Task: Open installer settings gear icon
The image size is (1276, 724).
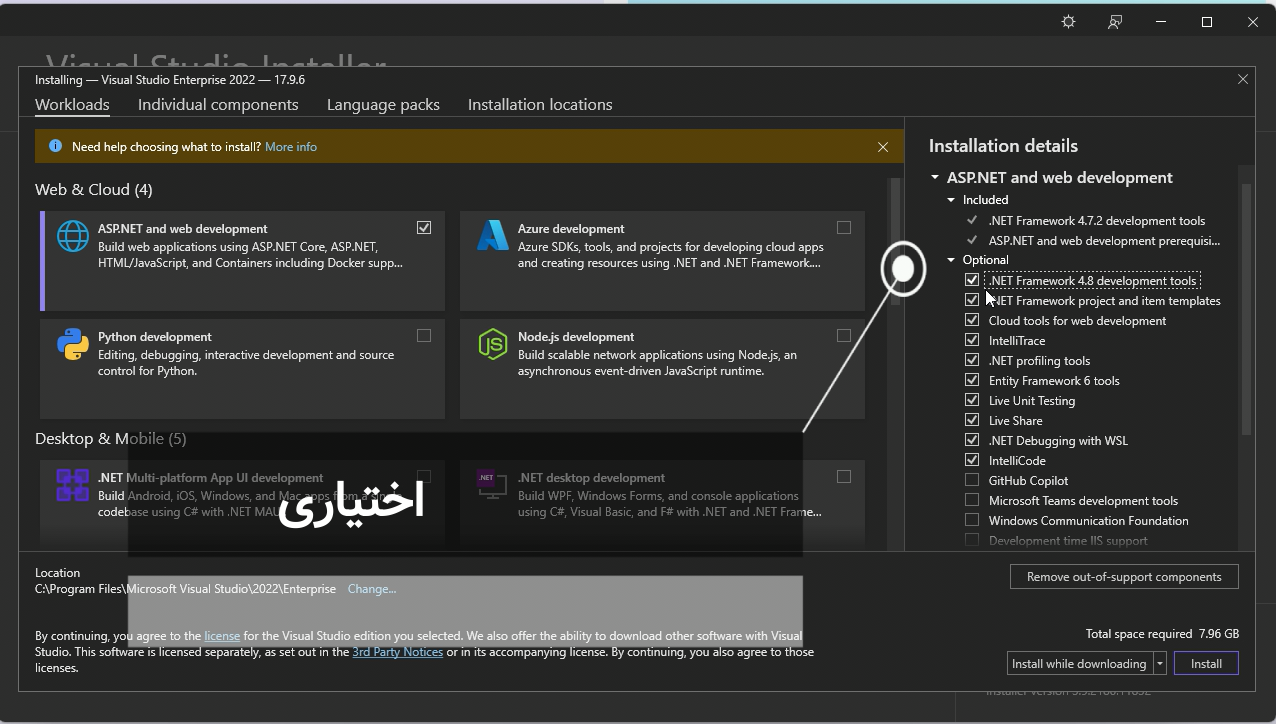Action: click(1068, 22)
